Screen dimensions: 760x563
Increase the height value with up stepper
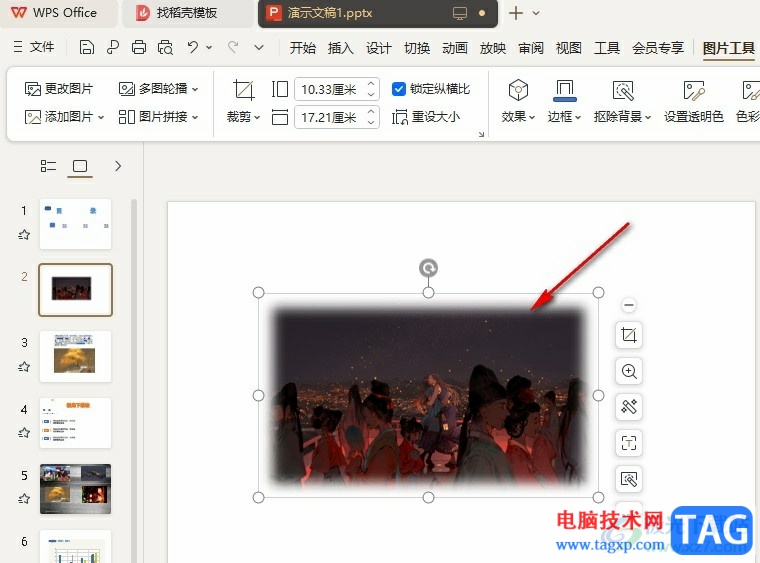click(x=371, y=83)
